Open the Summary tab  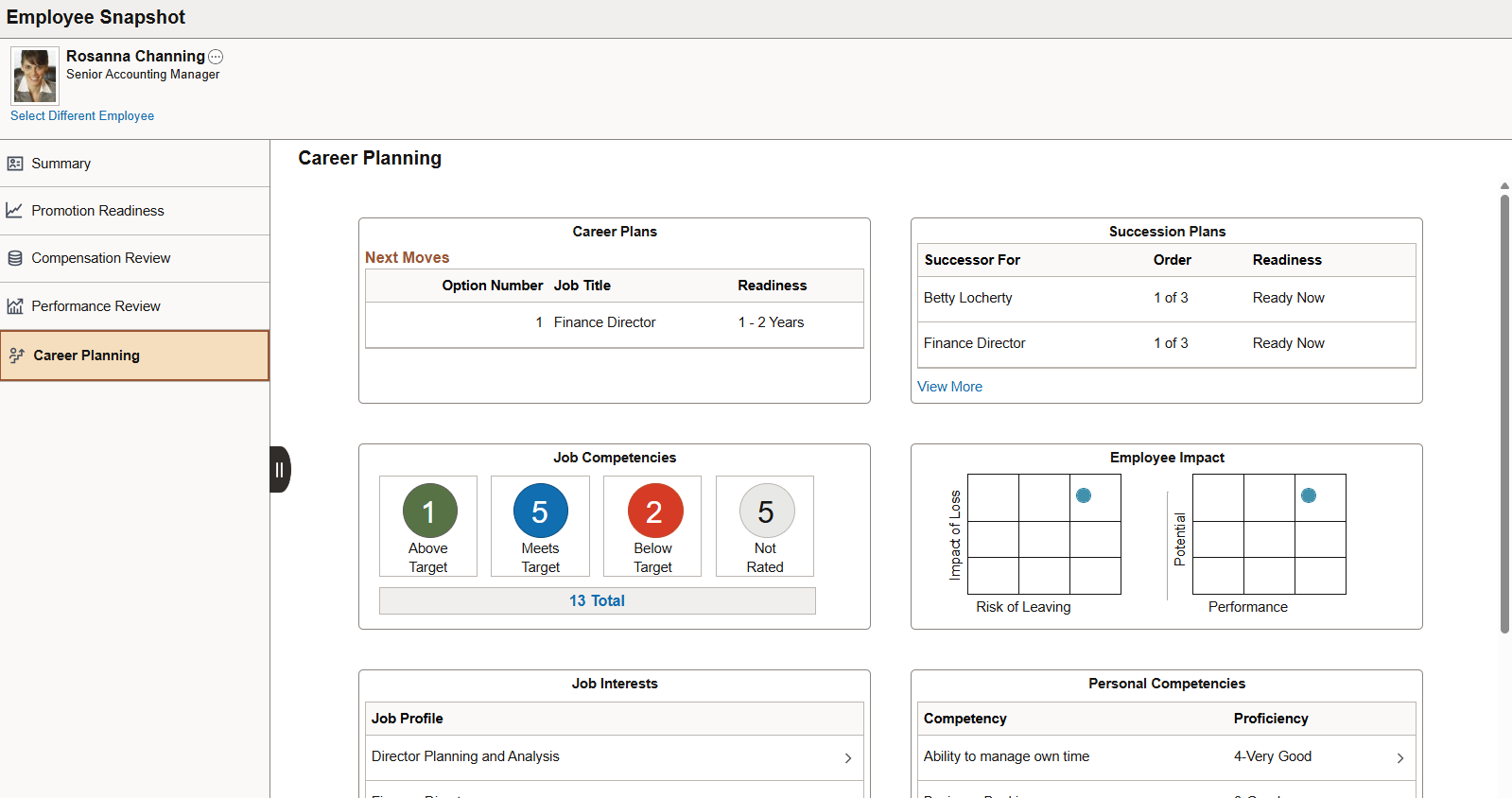[135, 164]
